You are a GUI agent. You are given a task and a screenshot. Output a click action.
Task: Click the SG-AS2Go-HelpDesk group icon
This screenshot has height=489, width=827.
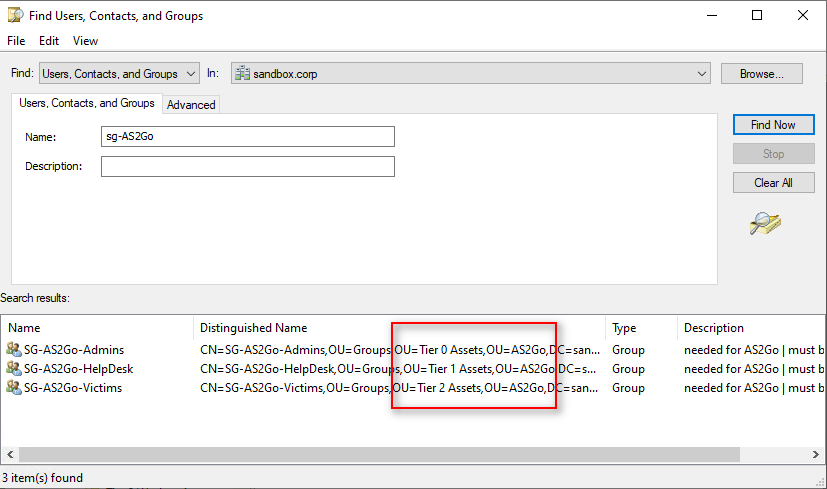click(x=14, y=369)
